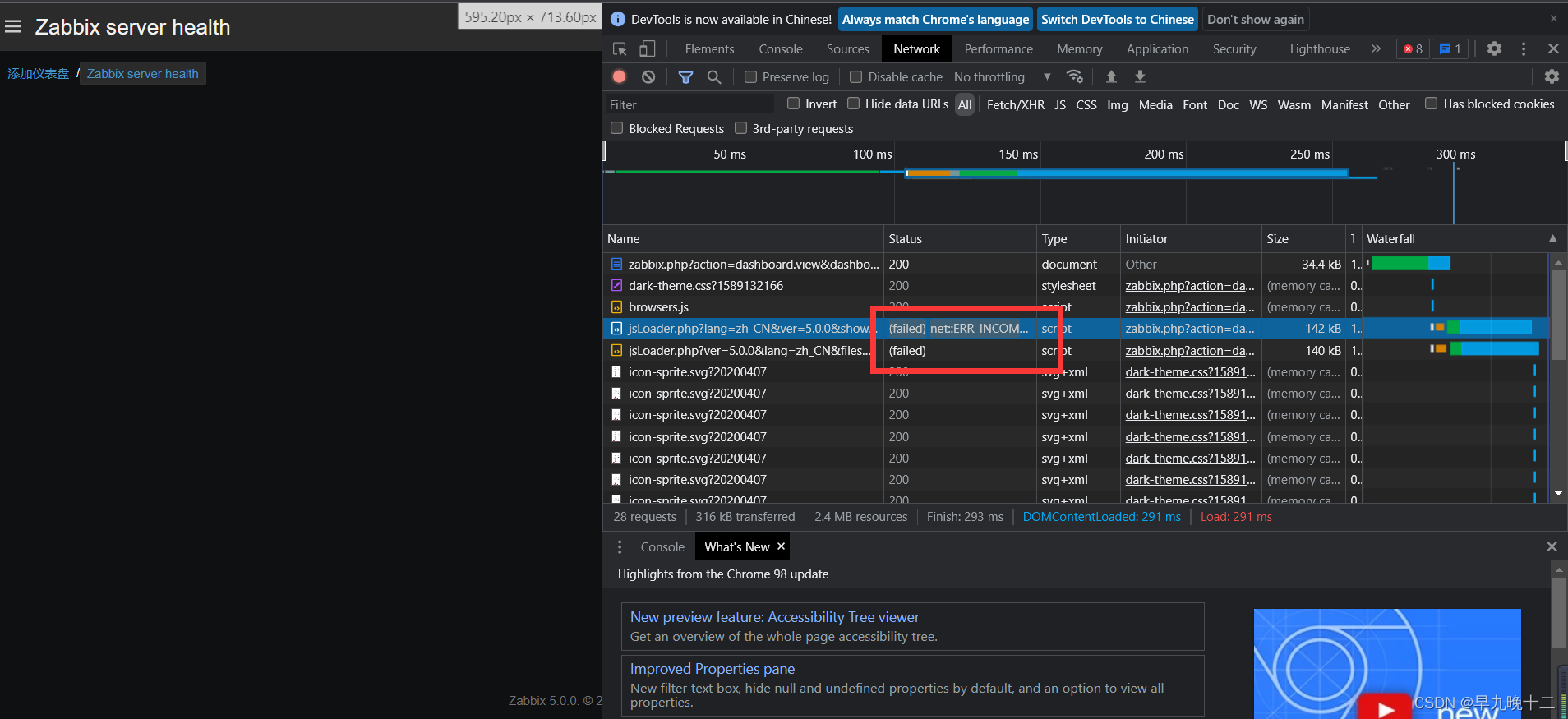Filter requests by Img type
Image resolution: width=1568 pixels, height=719 pixels.
1118,104
